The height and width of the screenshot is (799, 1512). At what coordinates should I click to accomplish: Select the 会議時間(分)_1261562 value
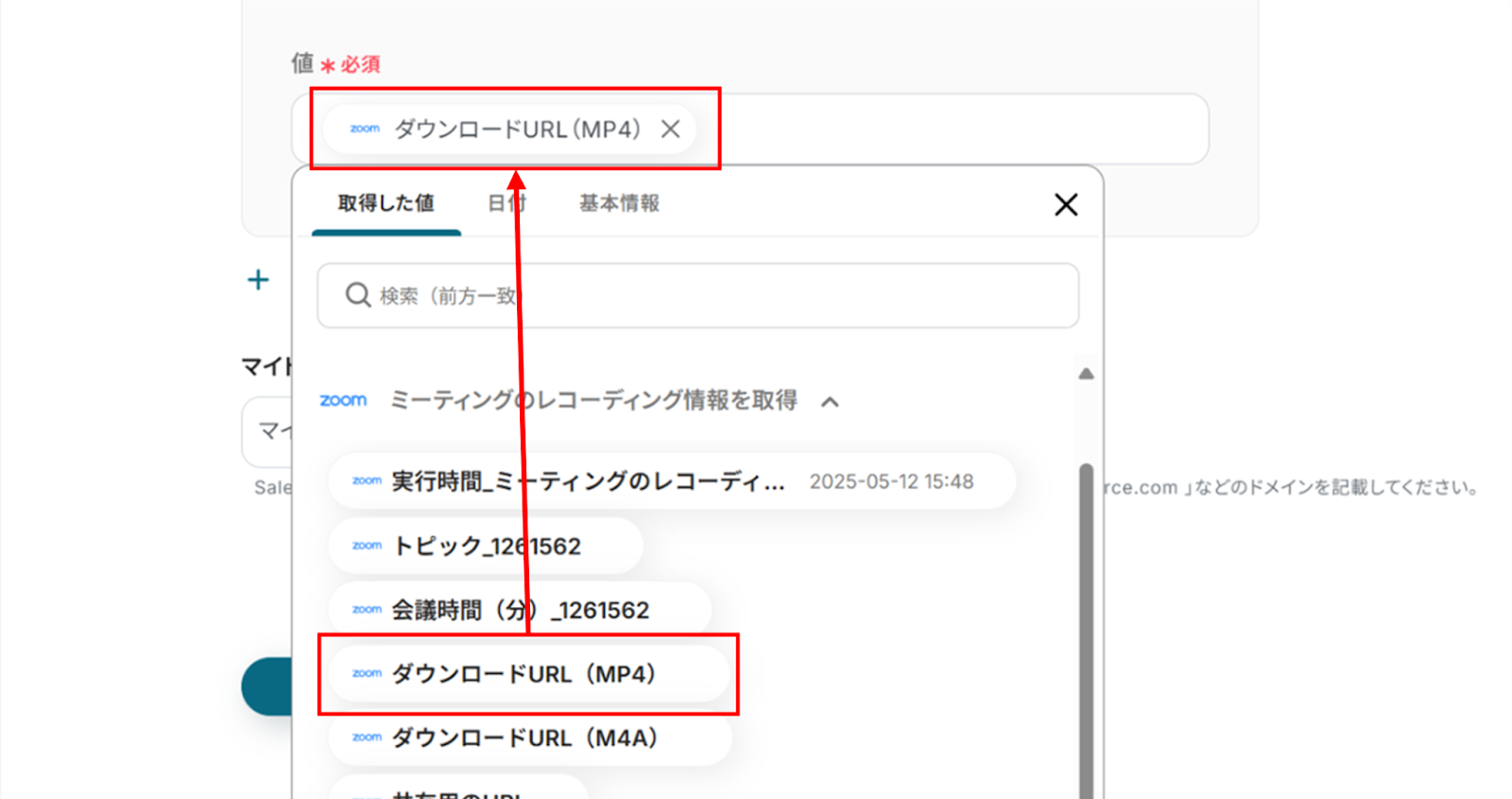coord(520,610)
